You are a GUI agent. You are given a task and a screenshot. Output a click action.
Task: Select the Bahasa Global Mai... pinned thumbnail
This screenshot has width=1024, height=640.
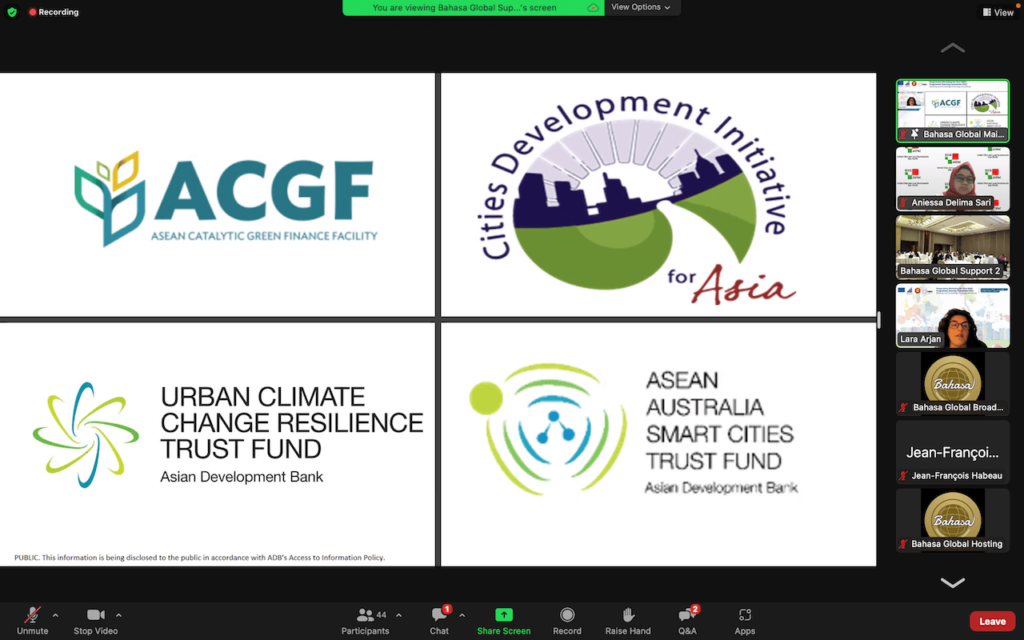click(952, 110)
